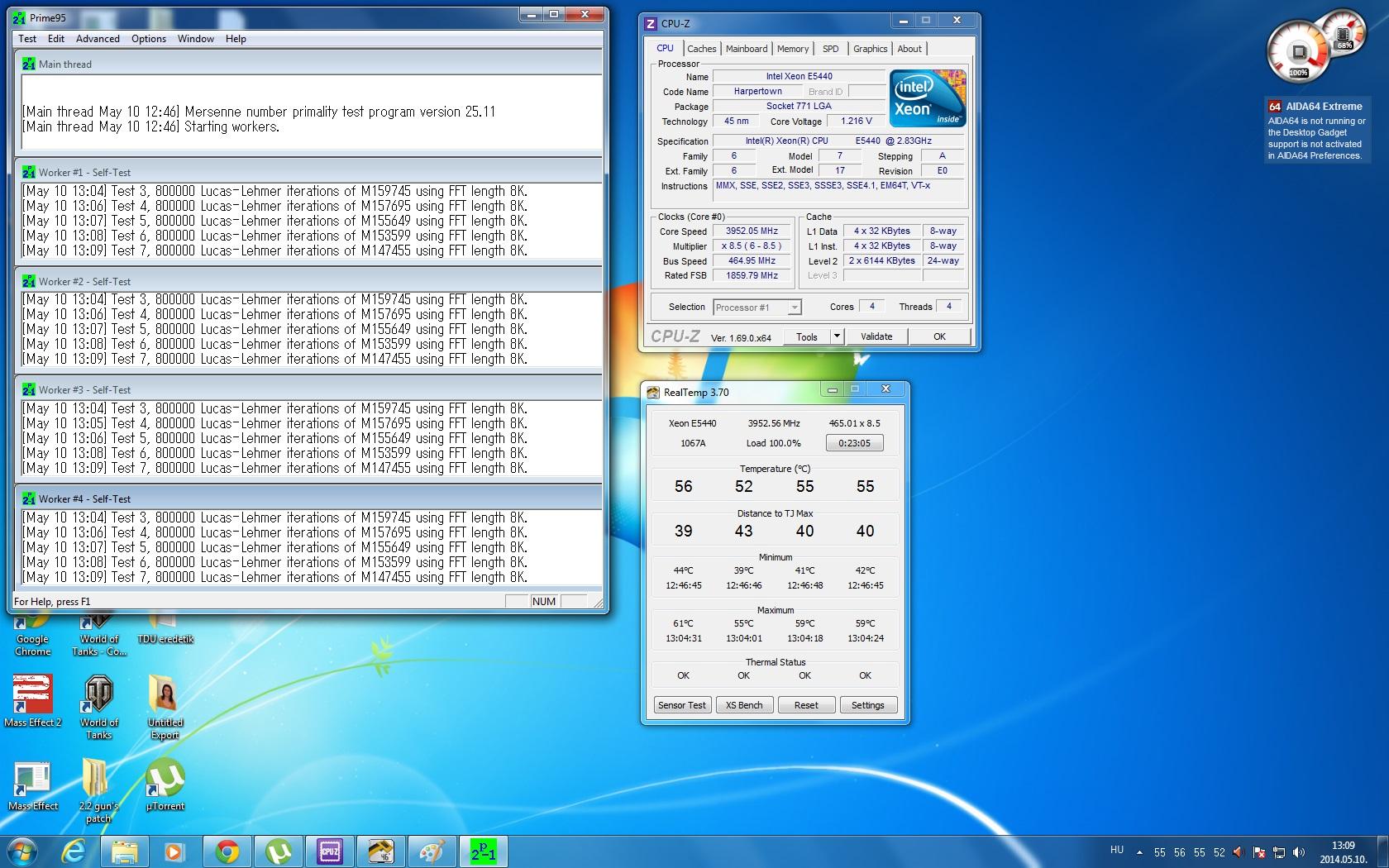The width and height of the screenshot is (1389, 868).
Task: Switch to CPU-Z in the taskbar
Action: click(330, 851)
